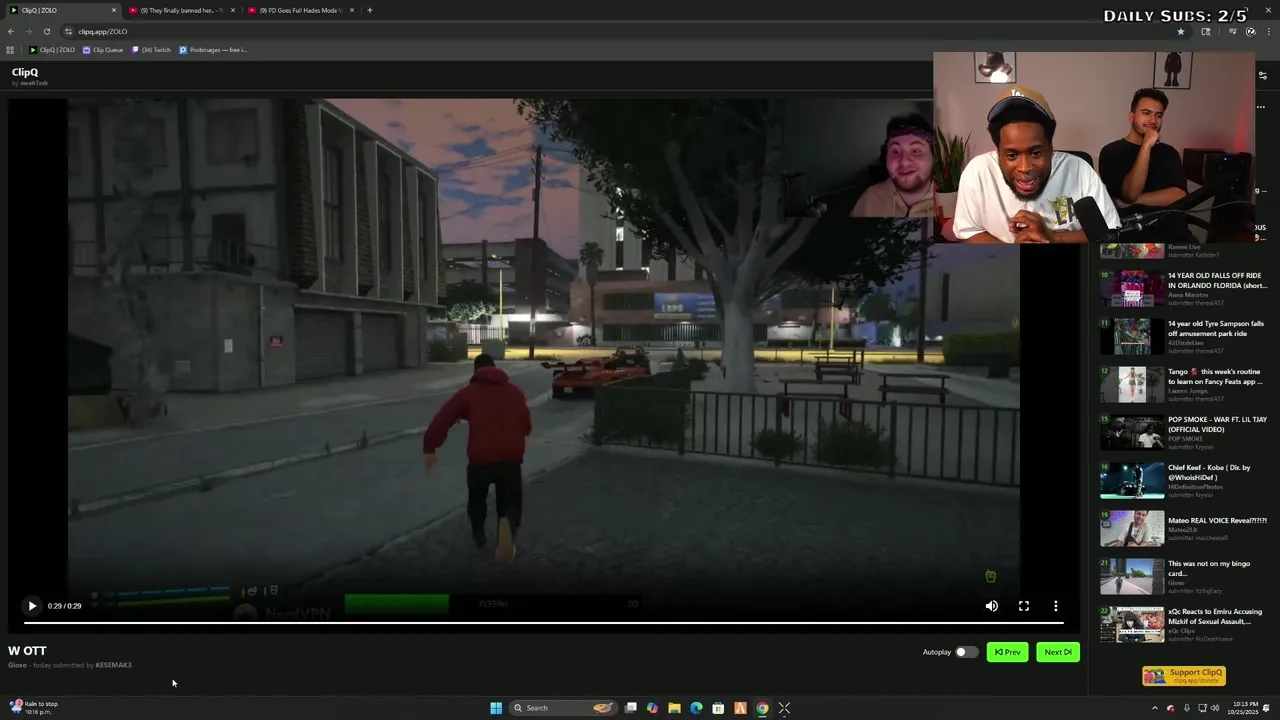Show hidden system tray icons
The height and width of the screenshot is (720, 1280).
pyautogui.click(x=1155, y=708)
